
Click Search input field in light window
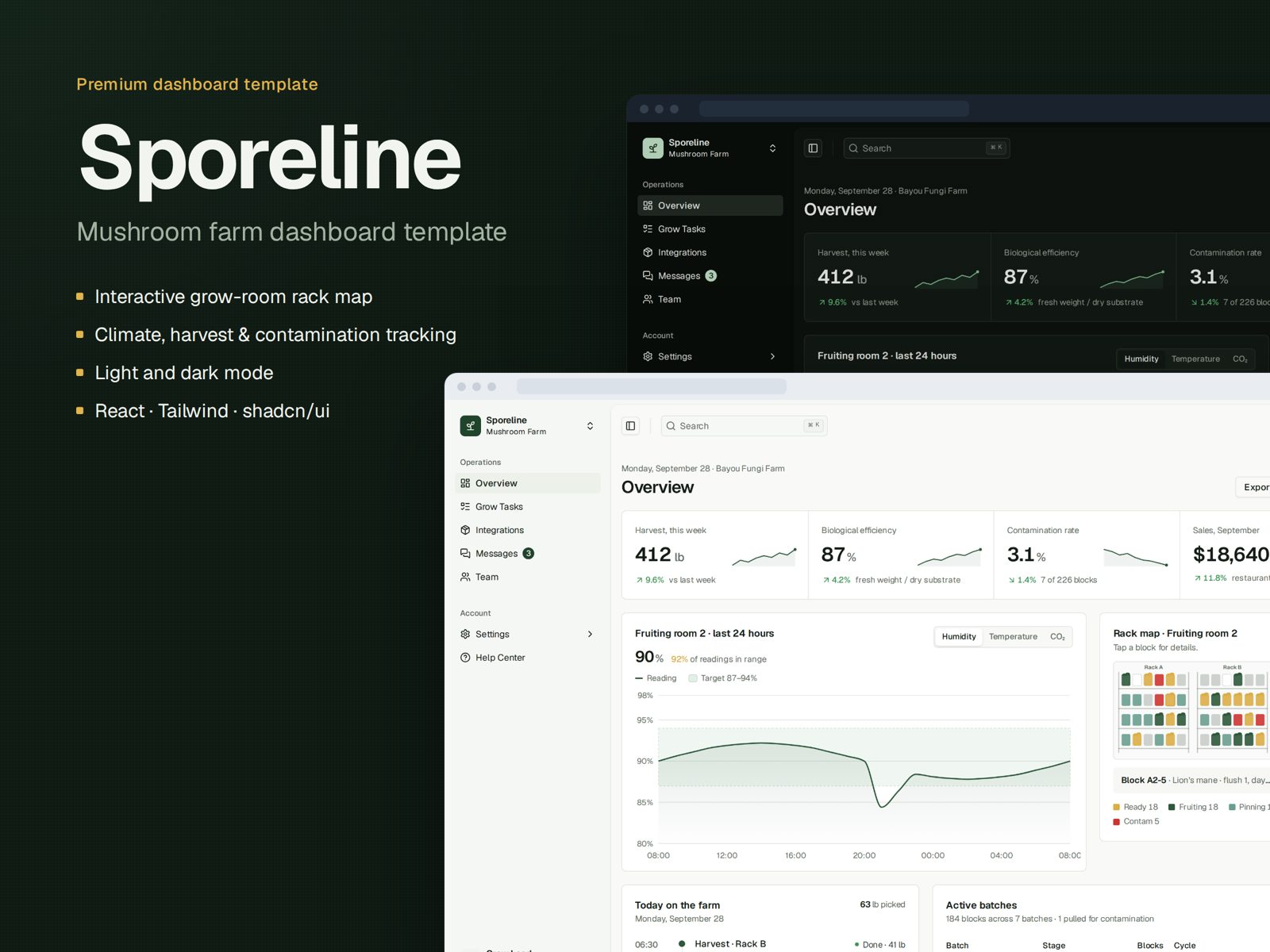tap(744, 426)
